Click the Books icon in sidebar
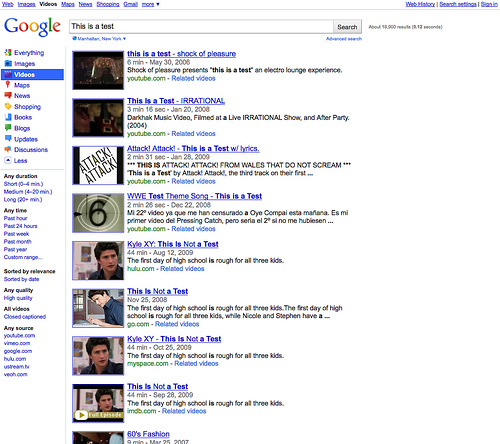Viewport: 500px width, 444px height. (x=8, y=117)
